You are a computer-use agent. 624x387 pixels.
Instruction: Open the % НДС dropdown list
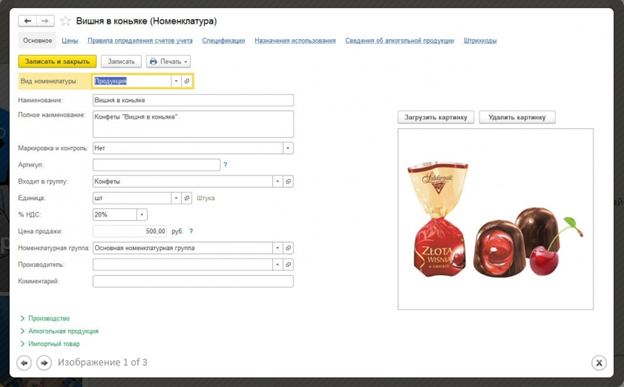coord(142,215)
